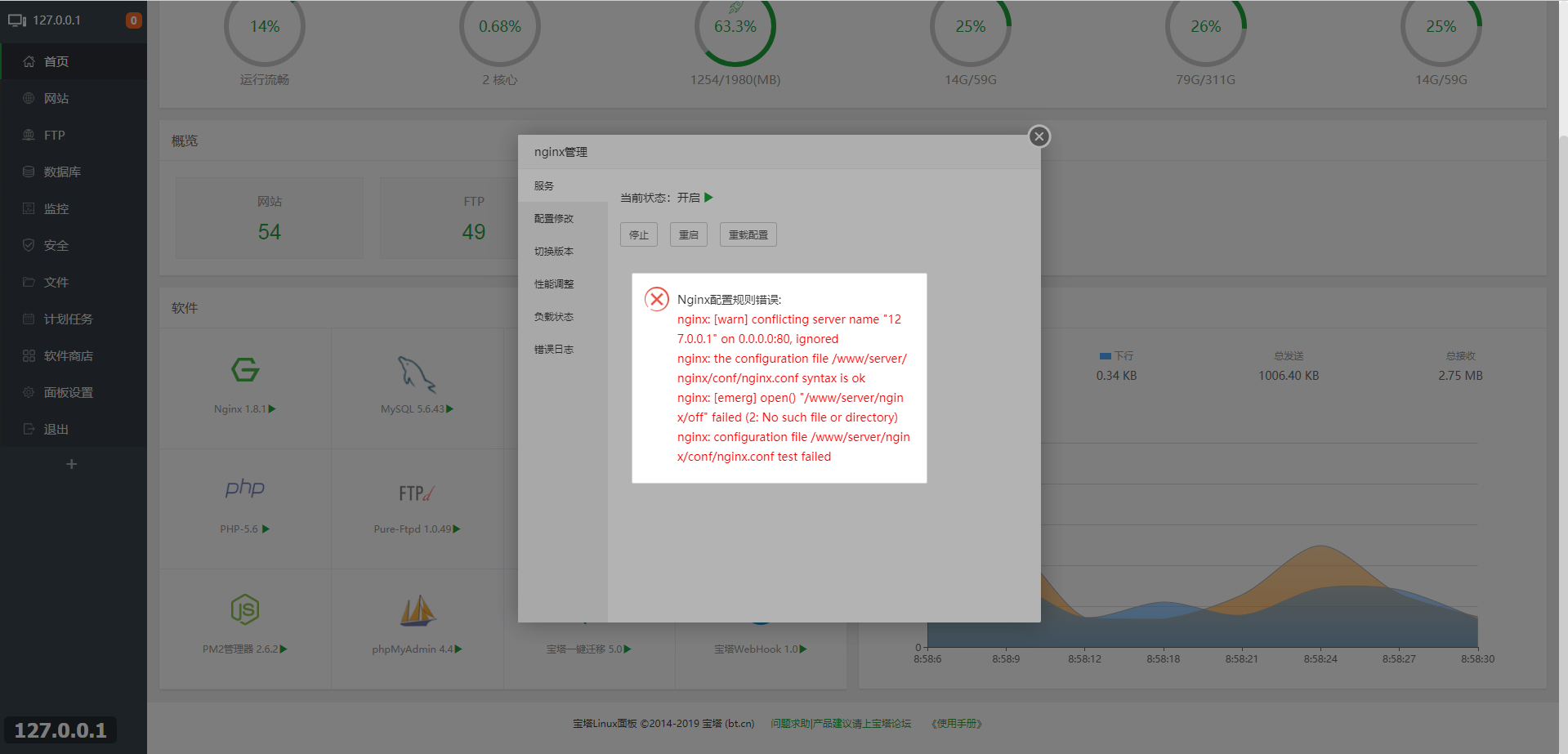Image resolution: width=1568 pixels, height=754 pixels.
Task: Click the 重载配置 button
Action: point(747,234)
